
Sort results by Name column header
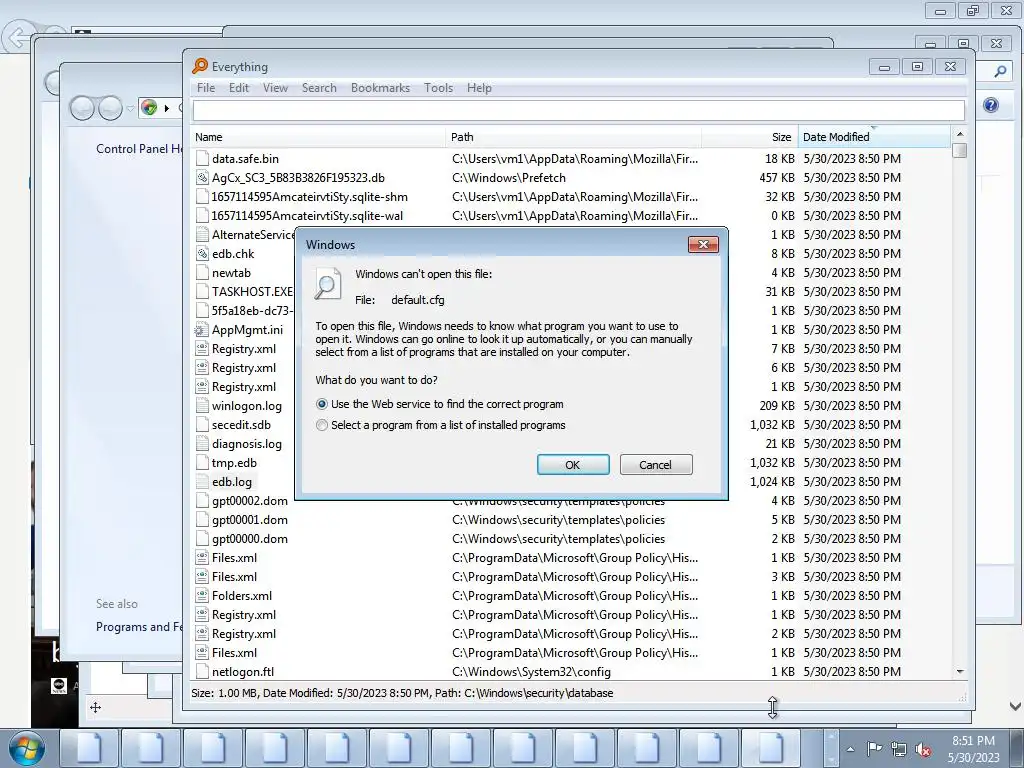tap(319, 137)
